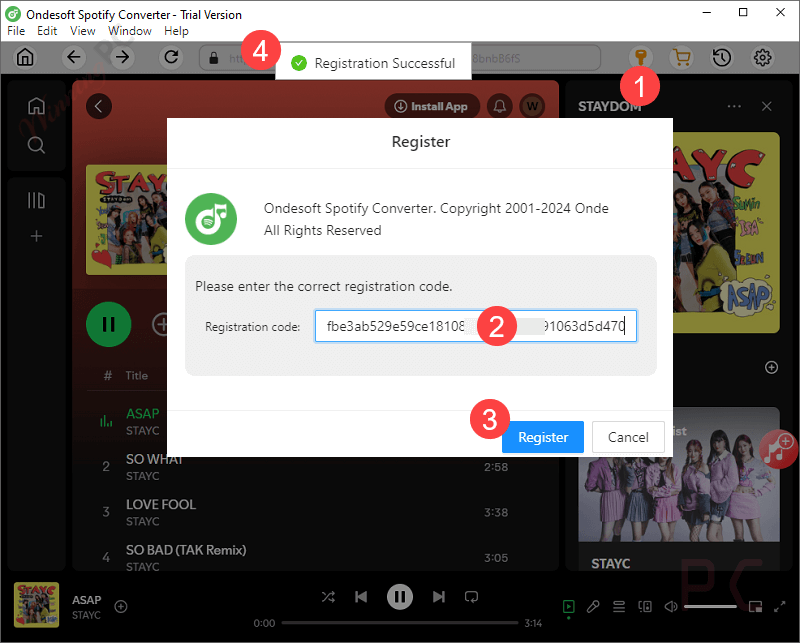Toggle Now Playing view icon
Screen dimensions: 800x643
(568, 607)
